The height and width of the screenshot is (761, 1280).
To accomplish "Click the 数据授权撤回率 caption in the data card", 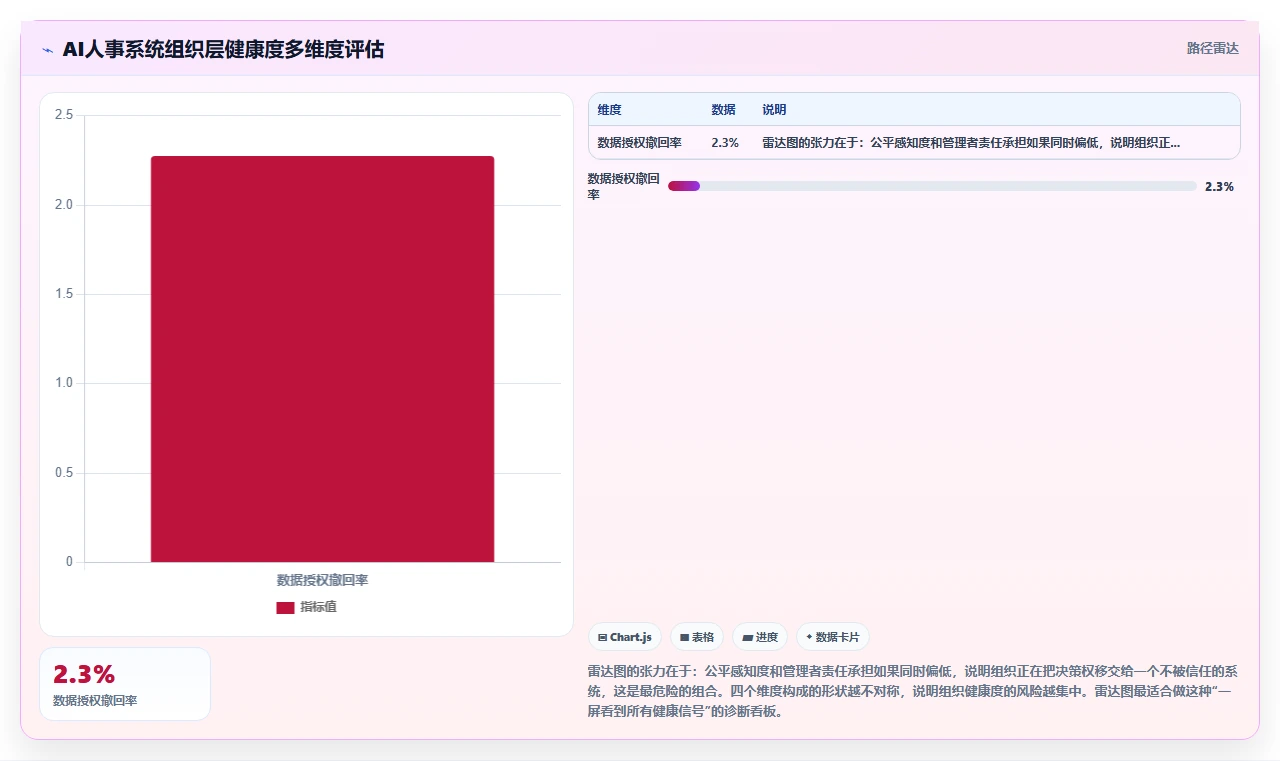I will 95,701.
